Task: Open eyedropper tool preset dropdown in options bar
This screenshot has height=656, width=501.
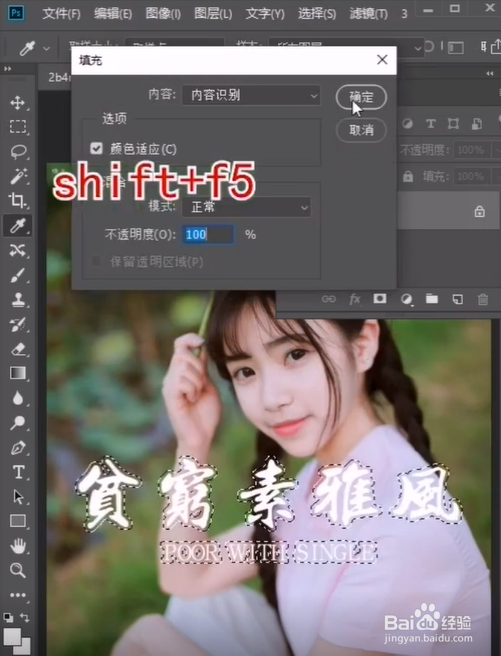Action: [46, 49]
